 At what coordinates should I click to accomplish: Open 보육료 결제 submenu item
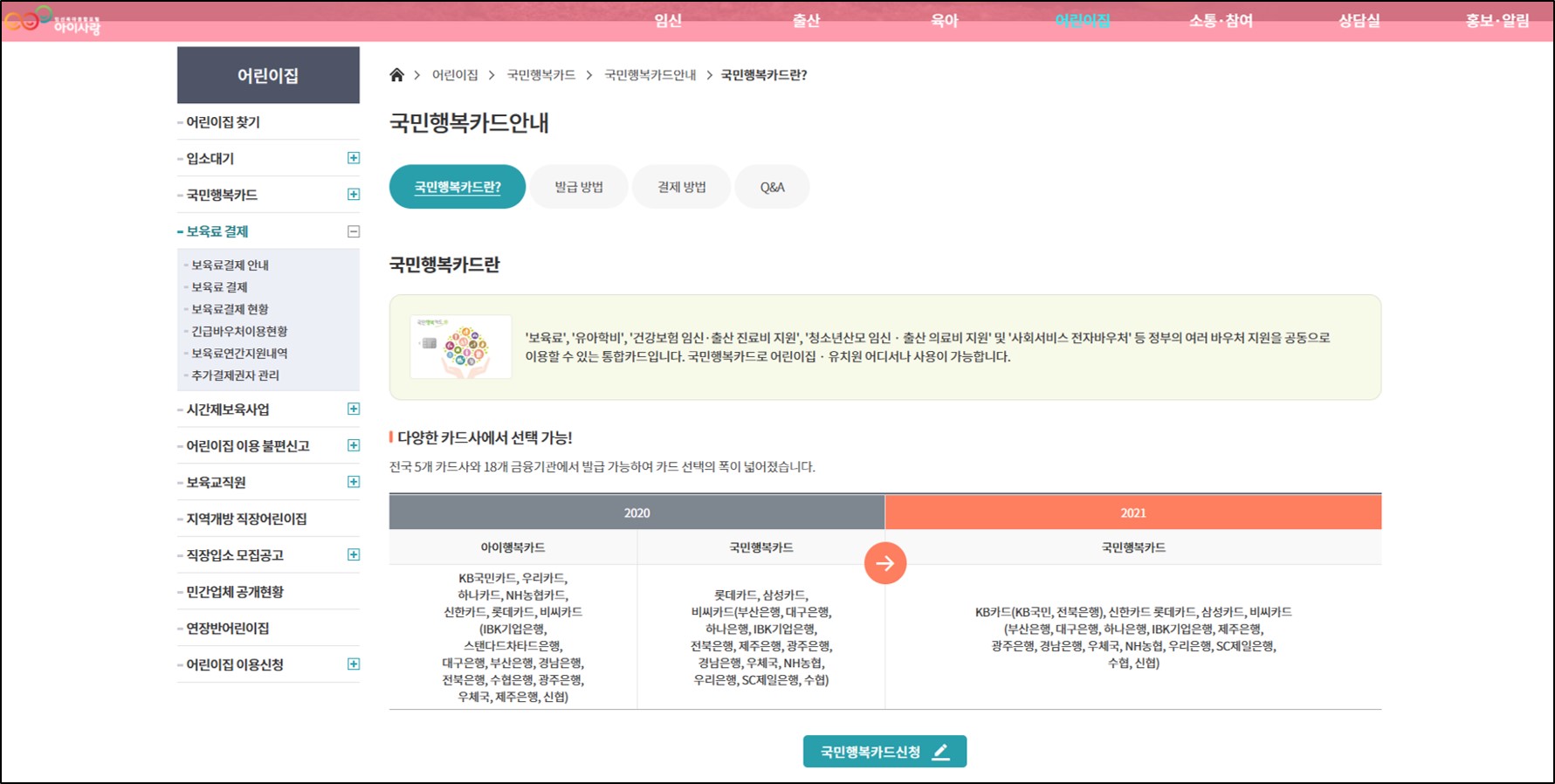pyautogui.click(x=219, y=286)
